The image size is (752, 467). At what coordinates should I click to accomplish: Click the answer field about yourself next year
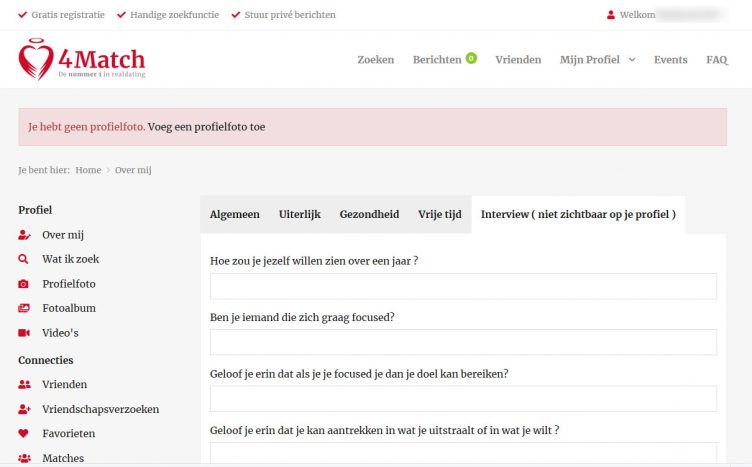(x=463, y=286)
